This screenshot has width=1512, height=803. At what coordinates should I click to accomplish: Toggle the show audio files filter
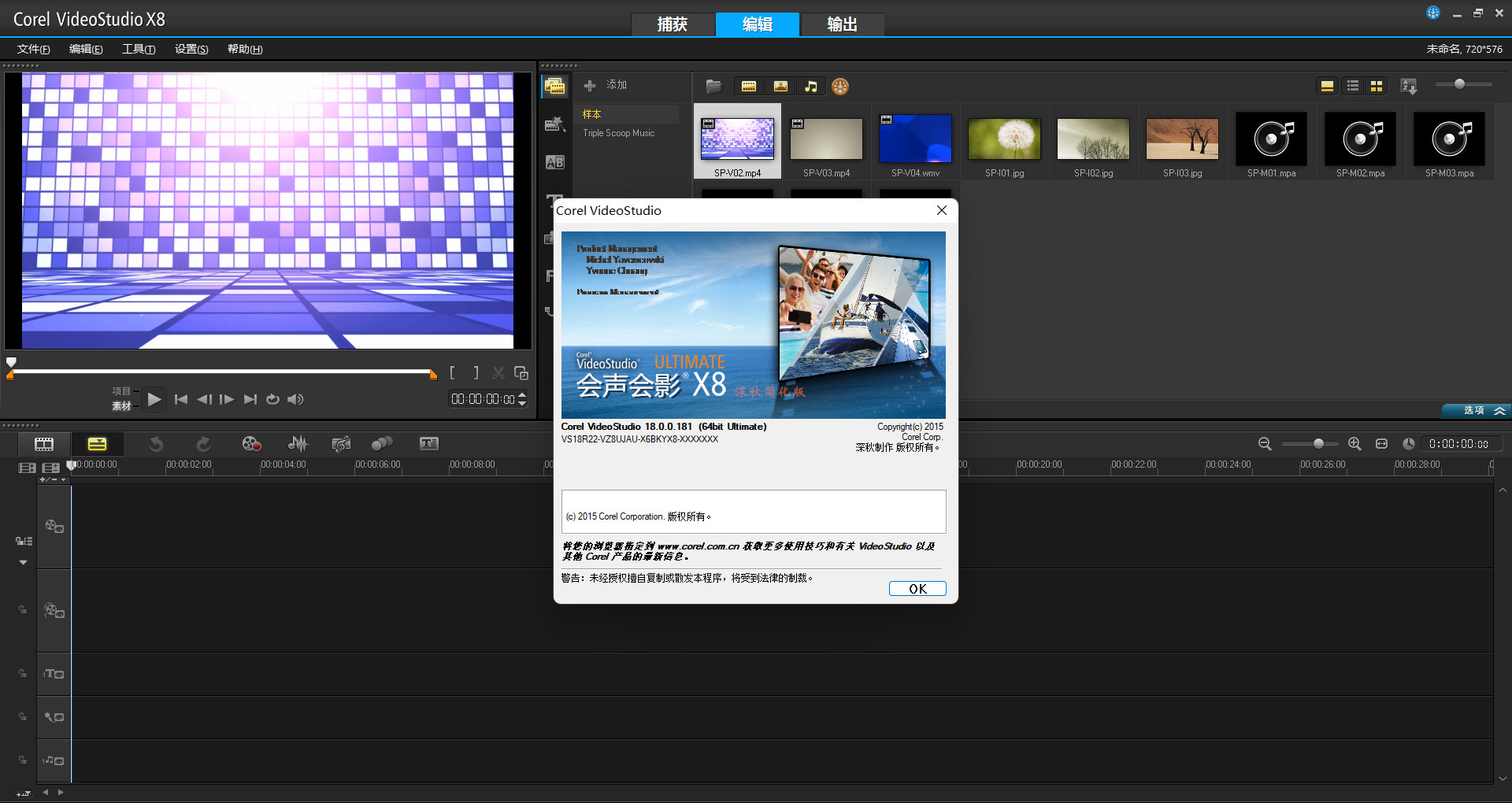tap(811, 86)
